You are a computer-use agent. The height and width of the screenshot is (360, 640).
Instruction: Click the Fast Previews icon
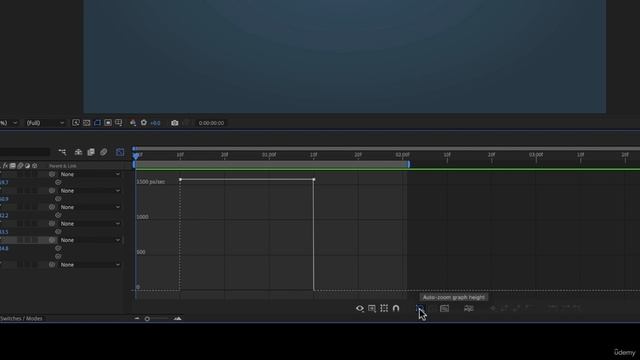(76, 122)
